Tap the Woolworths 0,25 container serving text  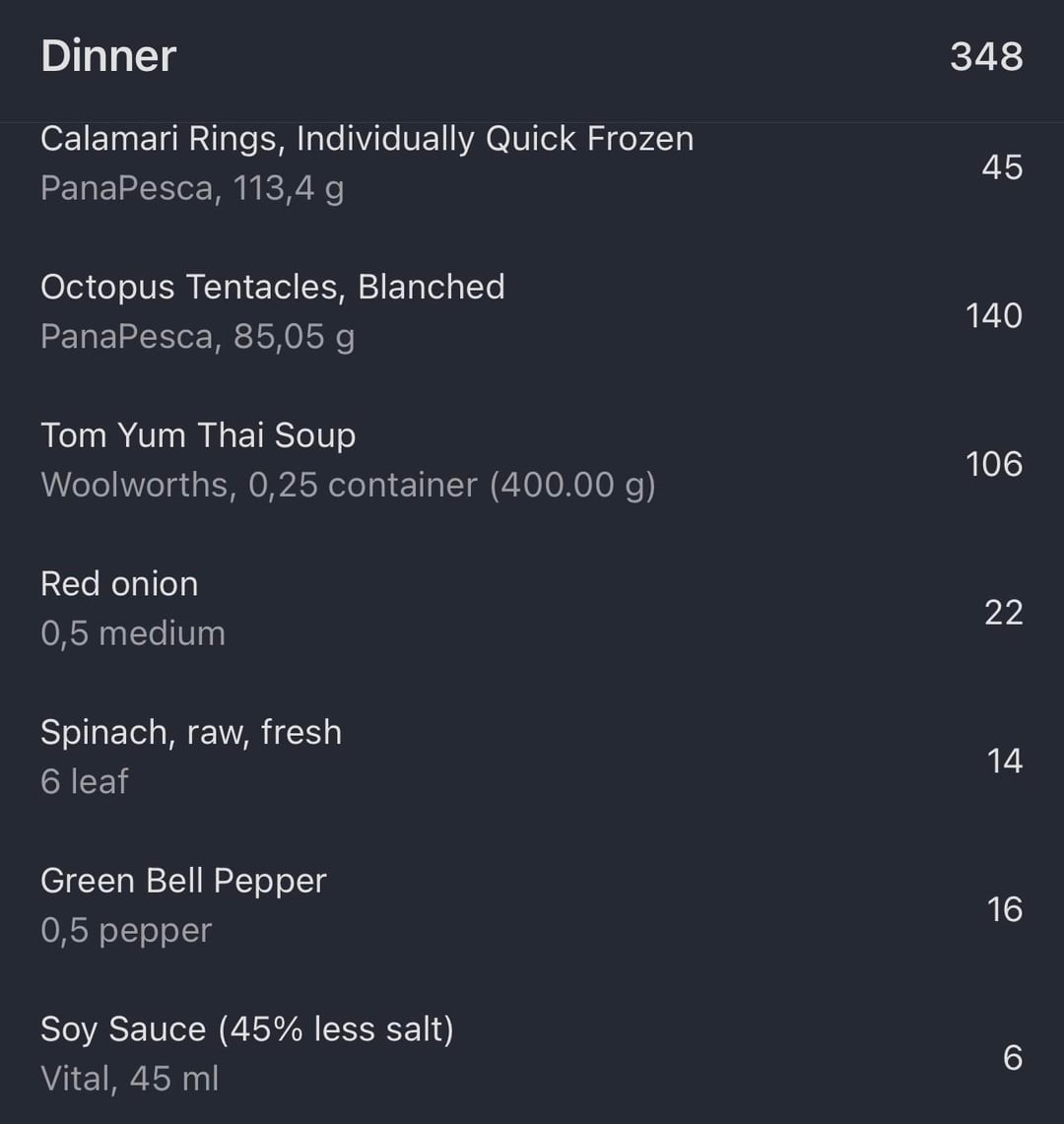coord(348,485)
